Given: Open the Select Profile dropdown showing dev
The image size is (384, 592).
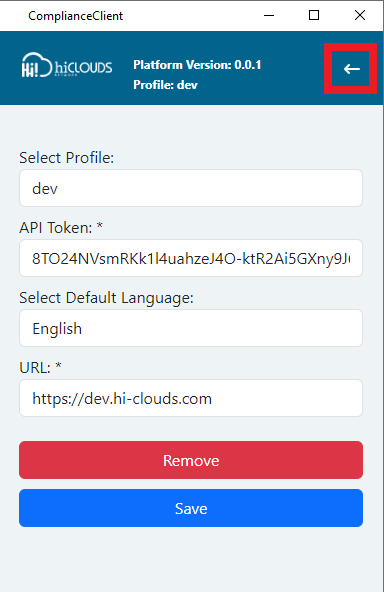Looking at the screenshot, I should point(191,188).
